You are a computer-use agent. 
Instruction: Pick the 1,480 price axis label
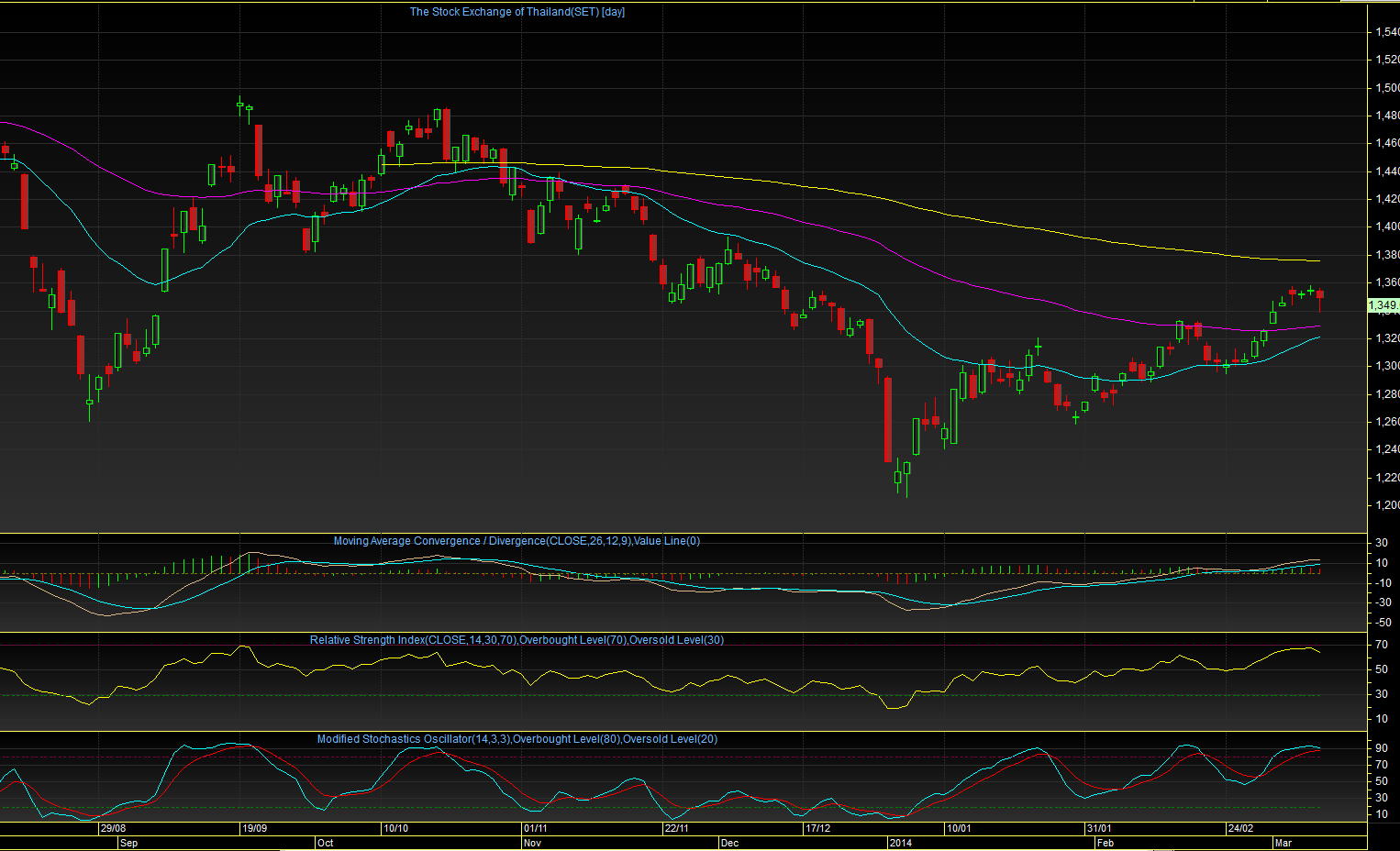1386,116
